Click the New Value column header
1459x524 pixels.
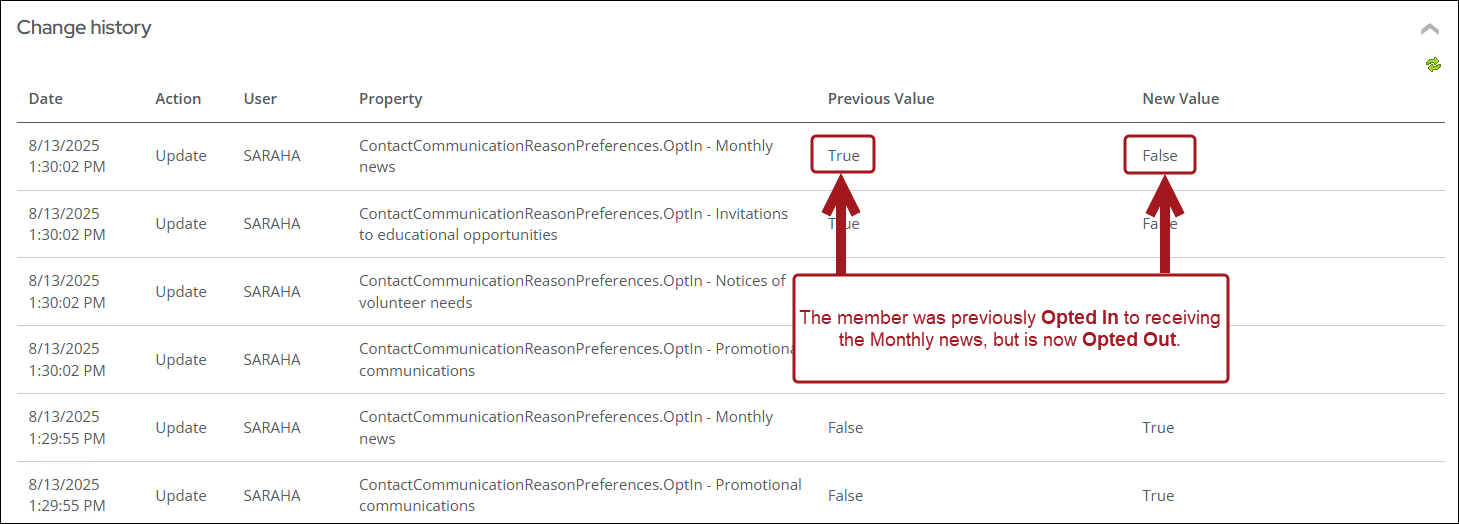pyautogui.click(x=1181, y=99)
